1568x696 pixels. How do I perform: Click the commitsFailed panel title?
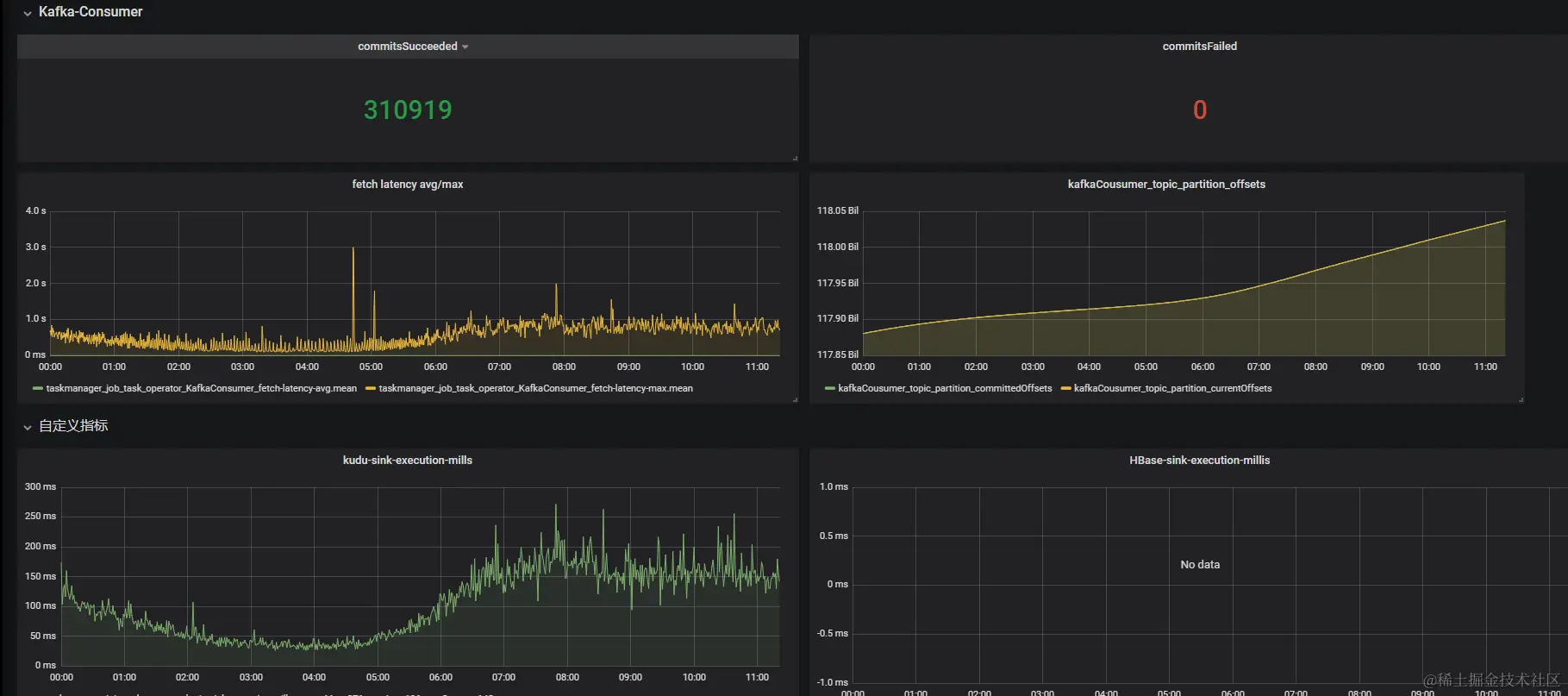[1199, 47]
